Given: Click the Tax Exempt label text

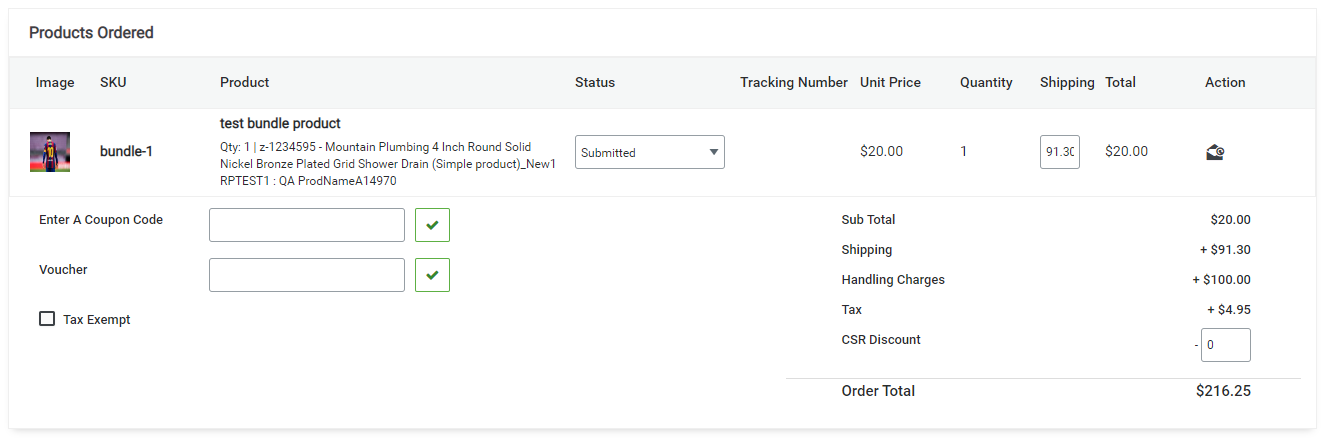Looking at the screenshot, I should [x=97, y=320].
